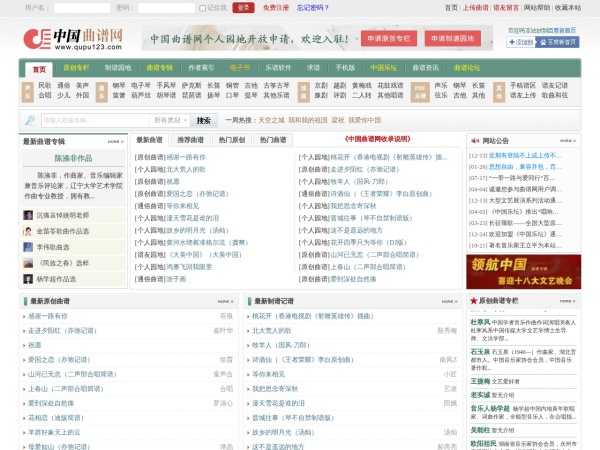Click MORE in the 最新原创曲谱 header

pyautogui.click(x=225, y=302)
